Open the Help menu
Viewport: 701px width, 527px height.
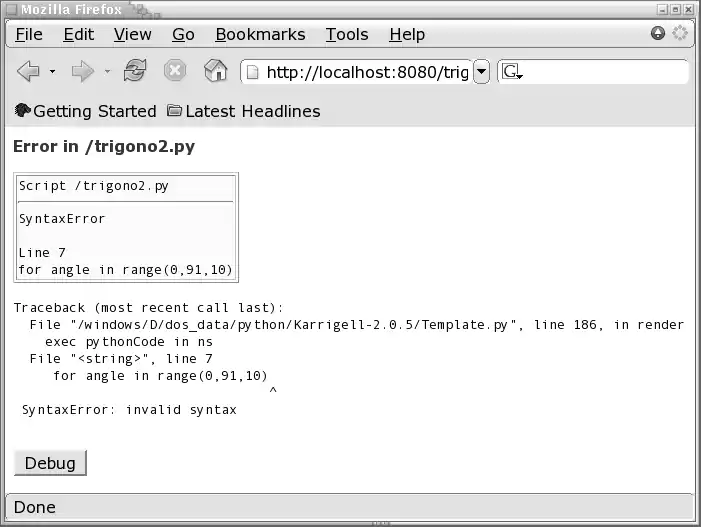point(407,34)
